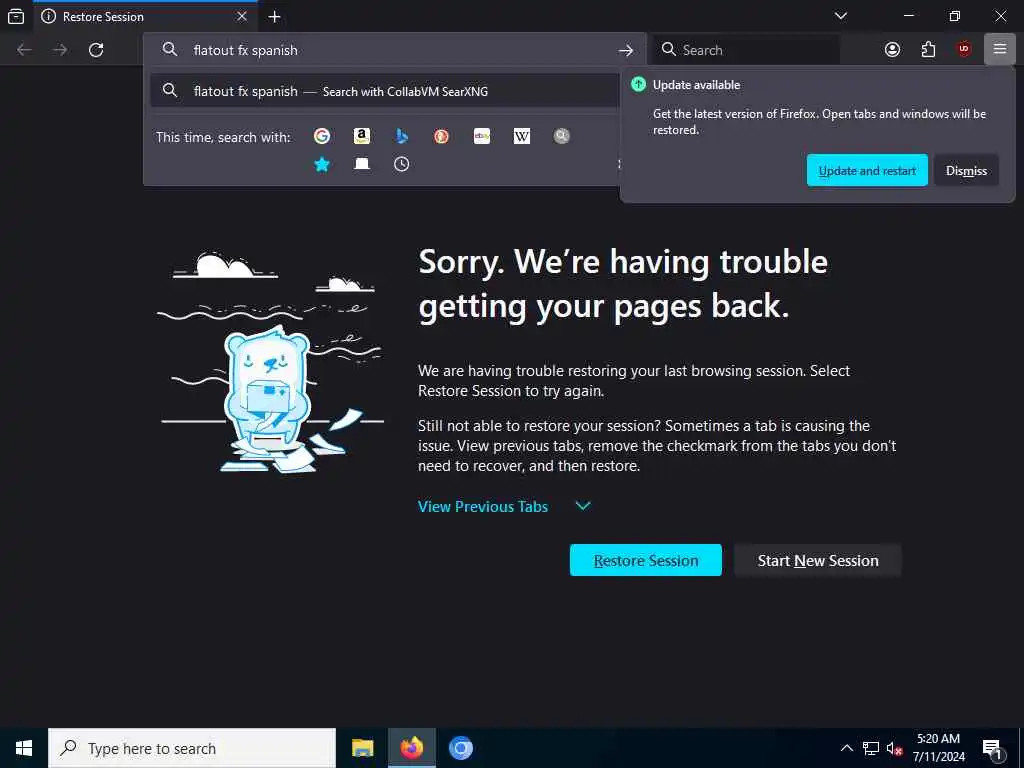This screenshot has width=1024, height=768.
Task: Select the CollabVM SearXNG search suggestion
Action: (x=385, y=91)
